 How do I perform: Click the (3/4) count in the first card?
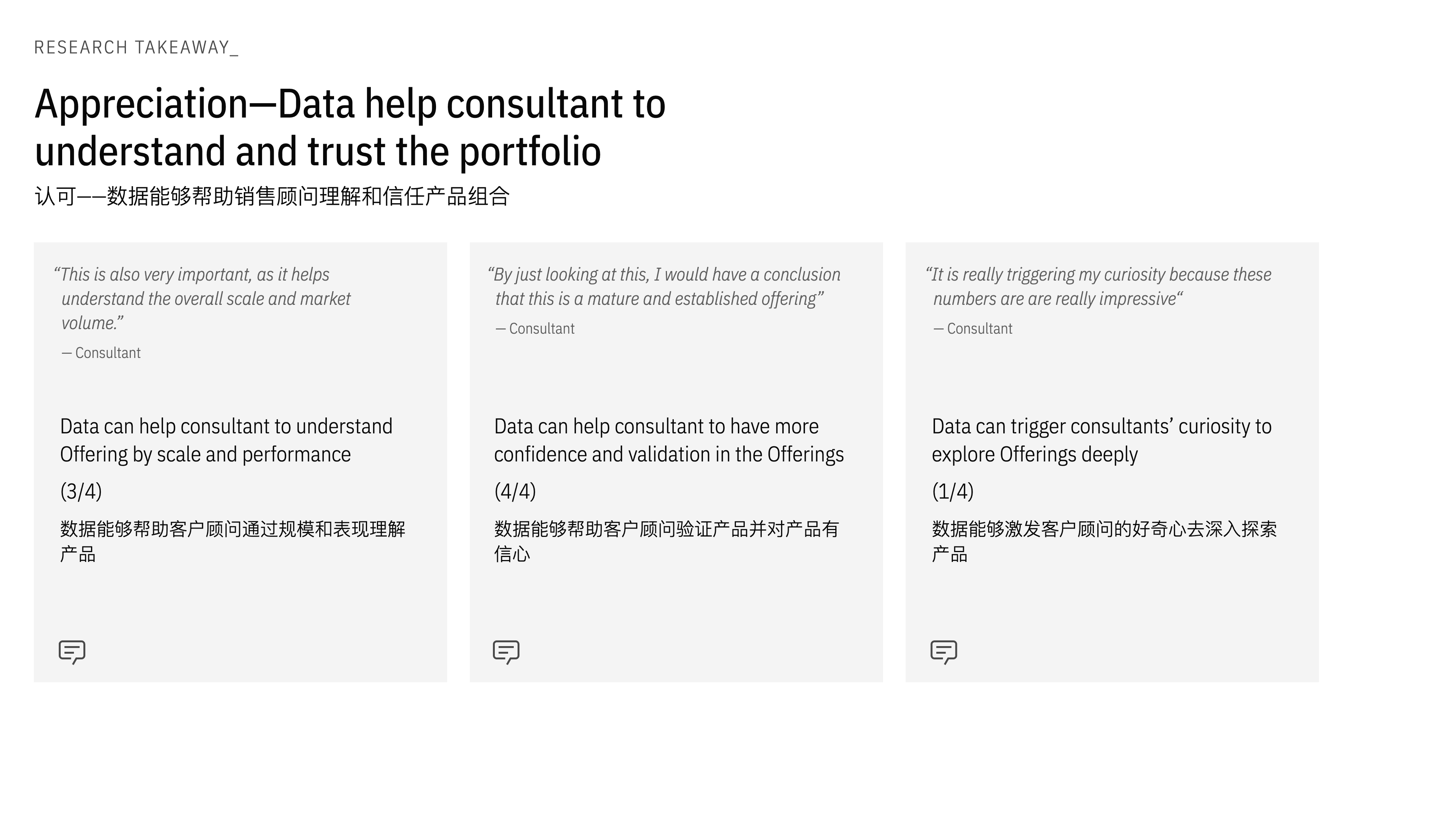[81, 491]
